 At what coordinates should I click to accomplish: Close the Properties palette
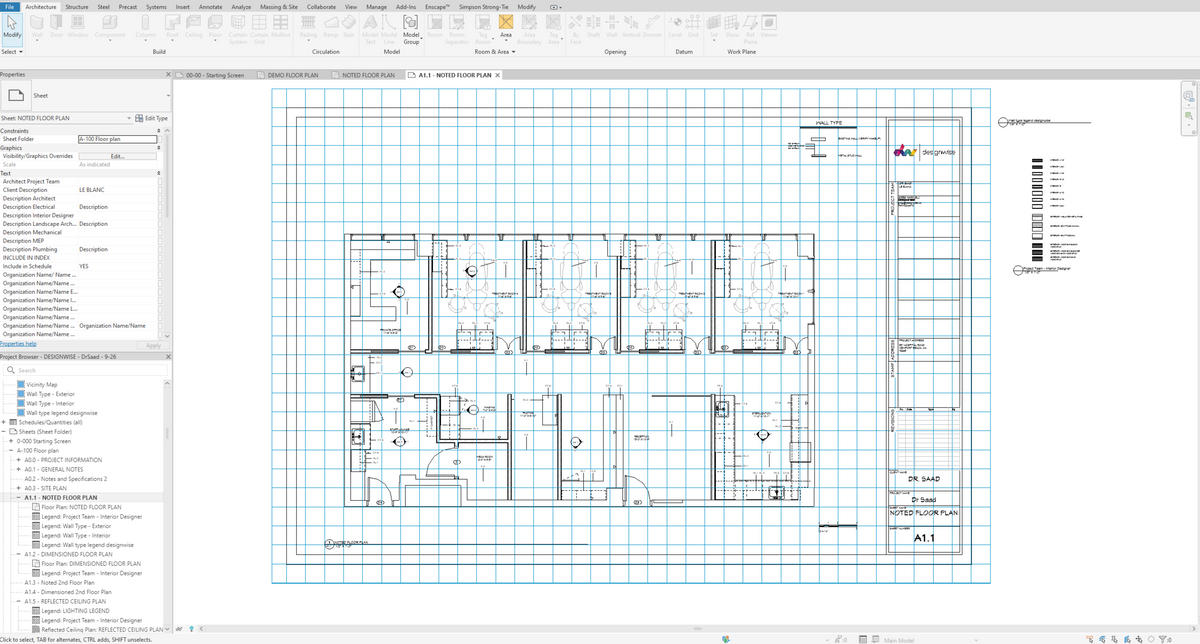168,74
